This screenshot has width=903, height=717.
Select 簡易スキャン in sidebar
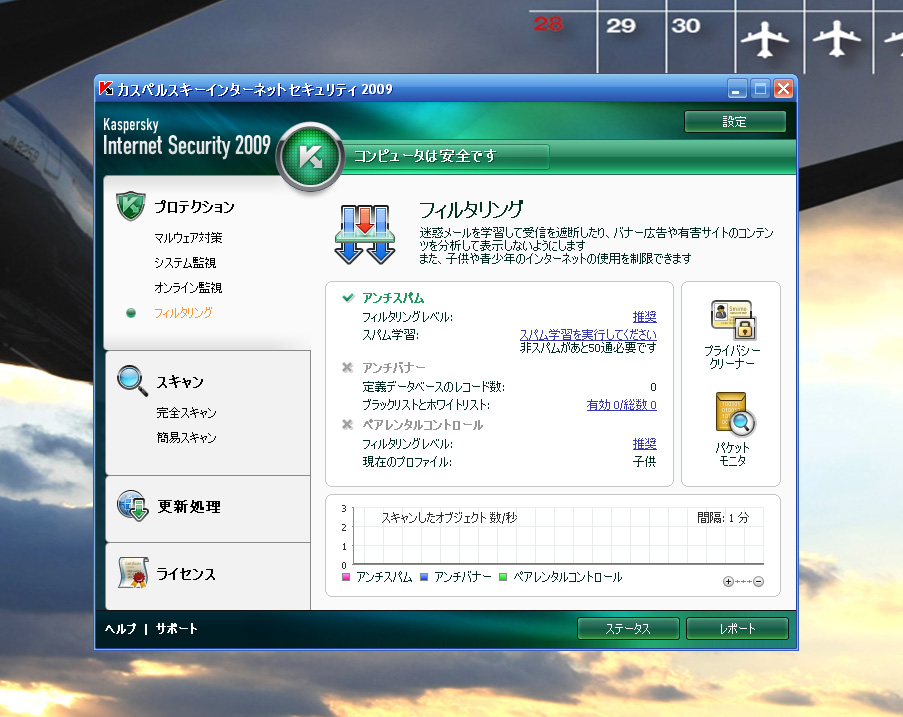pos(186,438)
